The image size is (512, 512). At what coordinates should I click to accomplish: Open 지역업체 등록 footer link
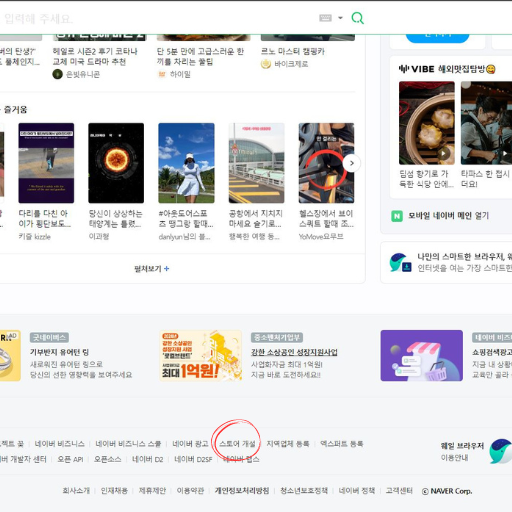point(288,444)
